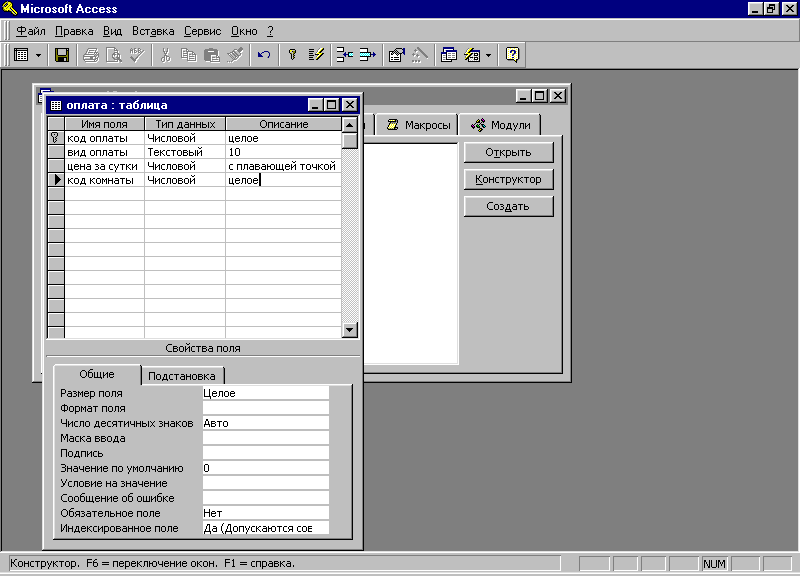Click the field name cell цена за сутки
The width and height of the screenshot is (800, 576).
105,166
